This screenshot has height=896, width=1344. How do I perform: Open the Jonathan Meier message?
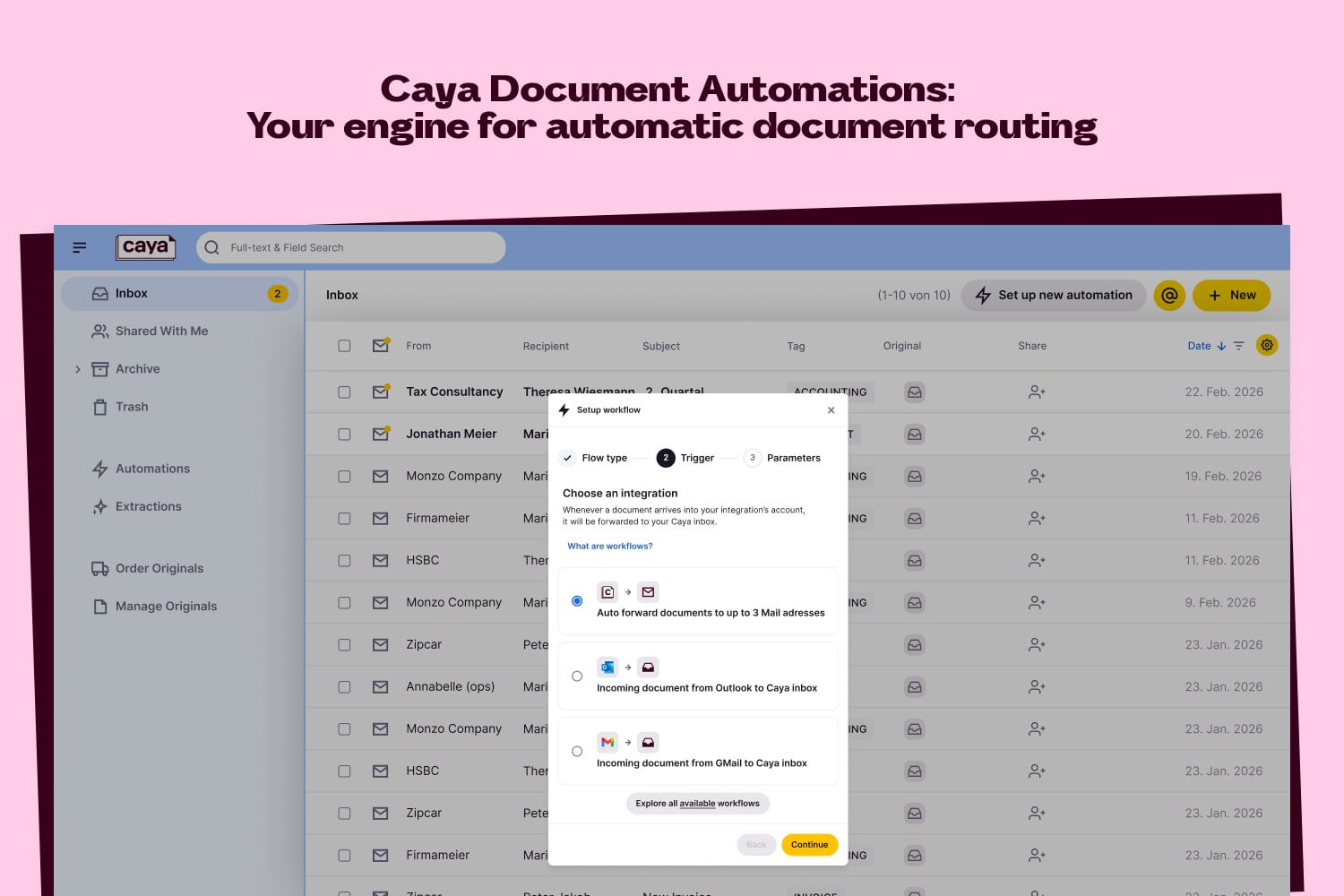tap(452, 434)
